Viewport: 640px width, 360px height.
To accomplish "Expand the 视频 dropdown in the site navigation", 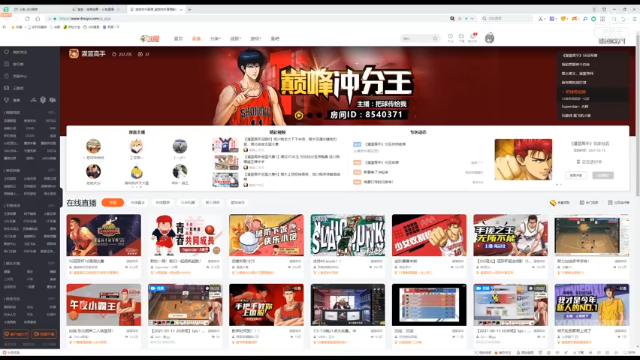I will (x=236, y=39).
